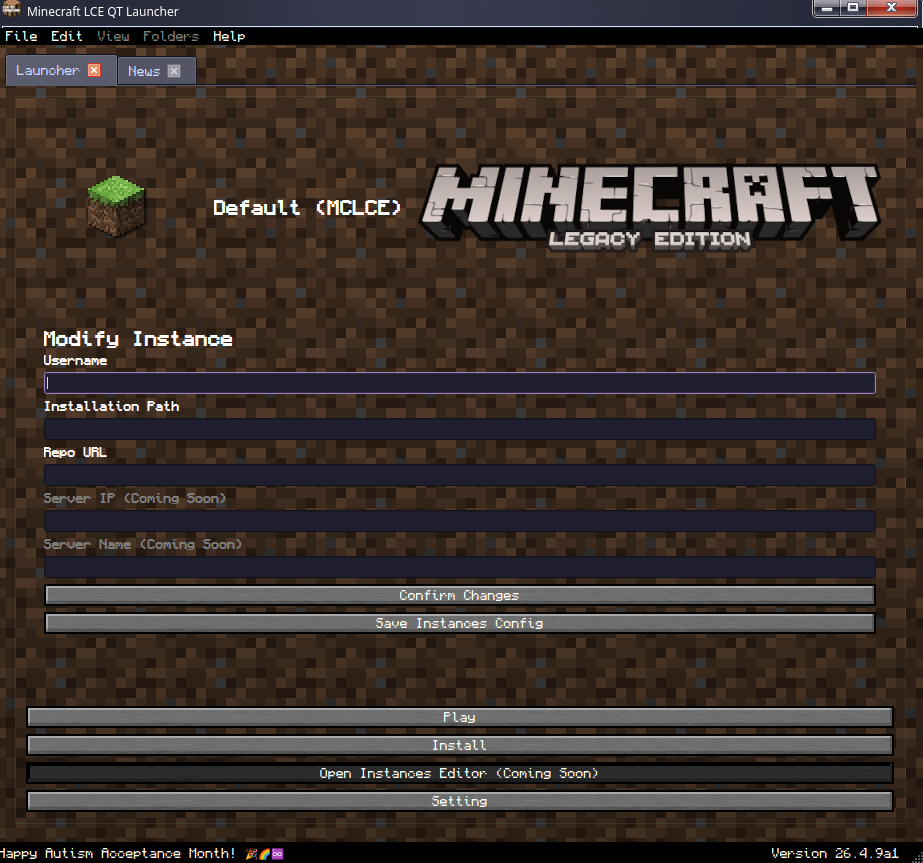The width and height of the screenshot is (923, 863).
Task: Focus the Repo URL input field
Action: pyautogui.click(x=460, y=474)
